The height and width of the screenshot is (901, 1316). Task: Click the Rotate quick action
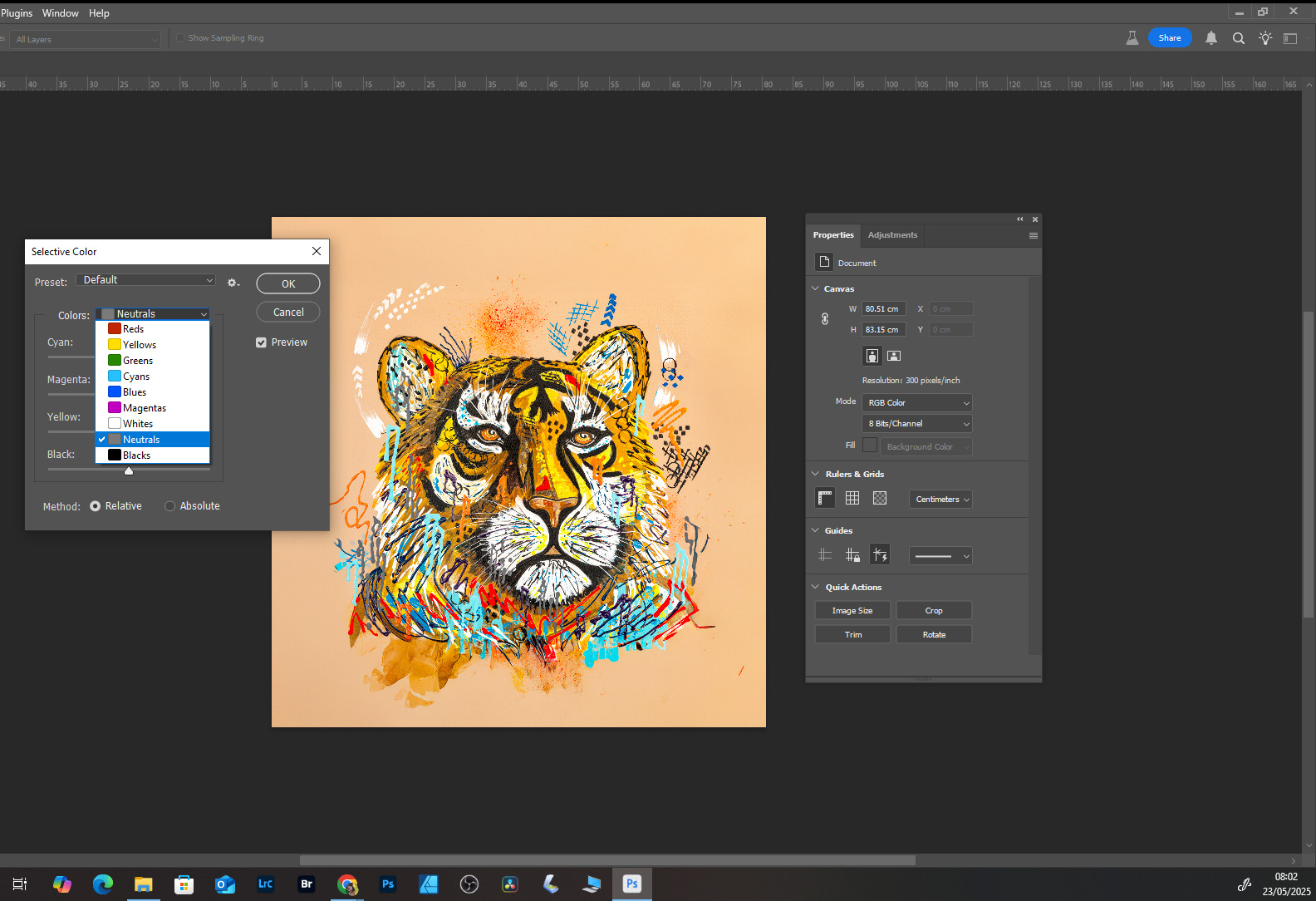click(934, 635)
